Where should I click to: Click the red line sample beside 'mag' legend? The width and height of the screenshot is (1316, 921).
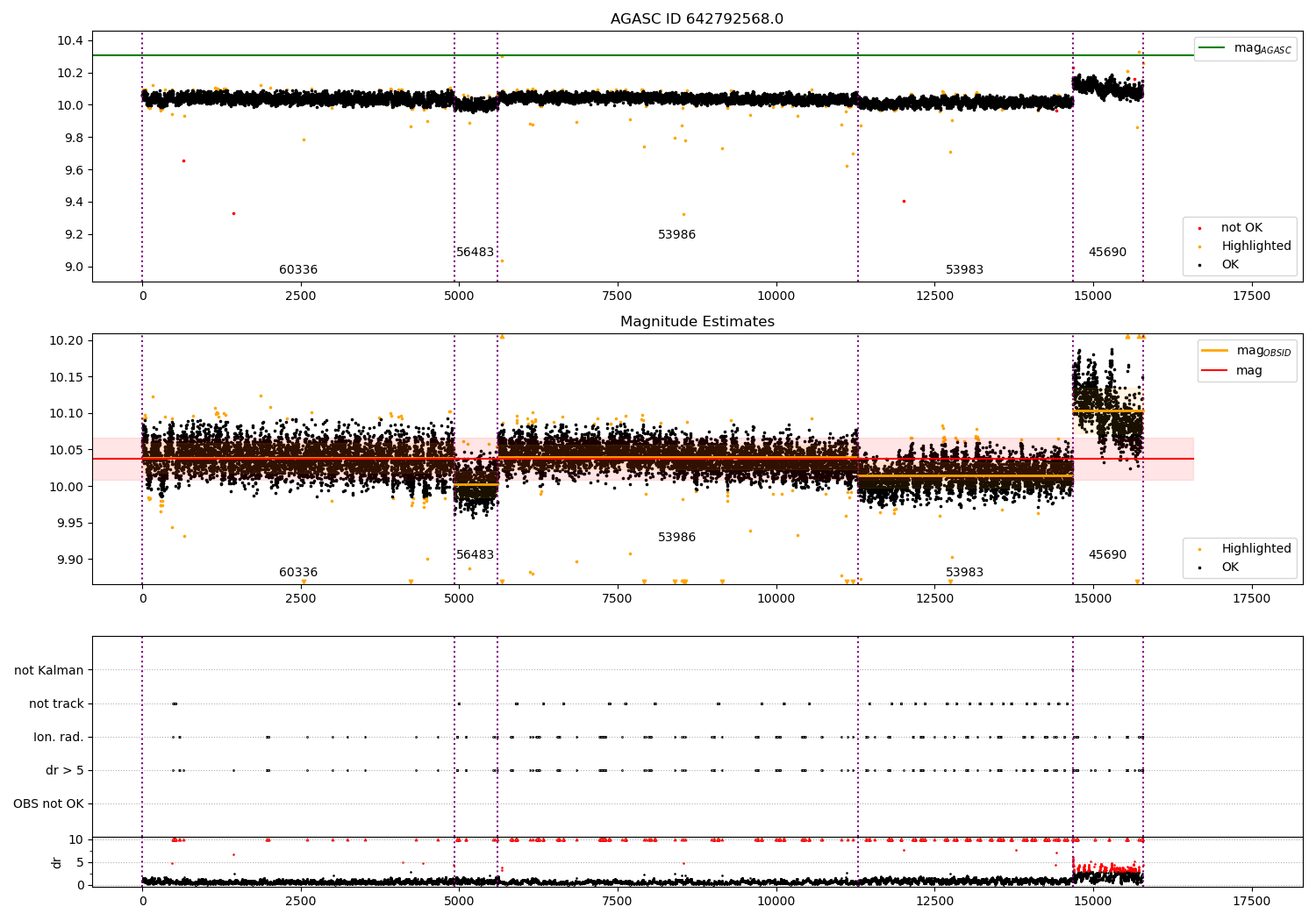(x=1214, y=371)
